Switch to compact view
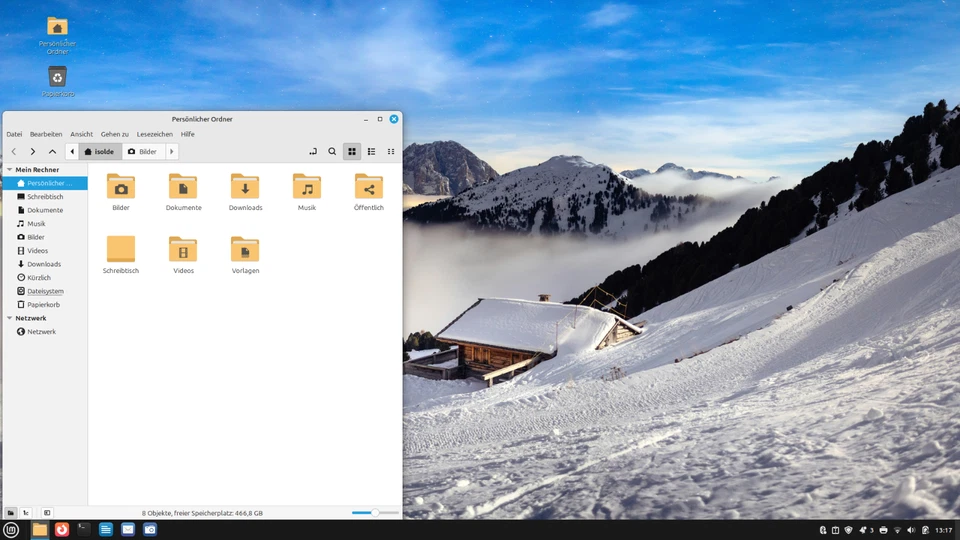The width and height of the screenshot is (960, 540). 391,151
